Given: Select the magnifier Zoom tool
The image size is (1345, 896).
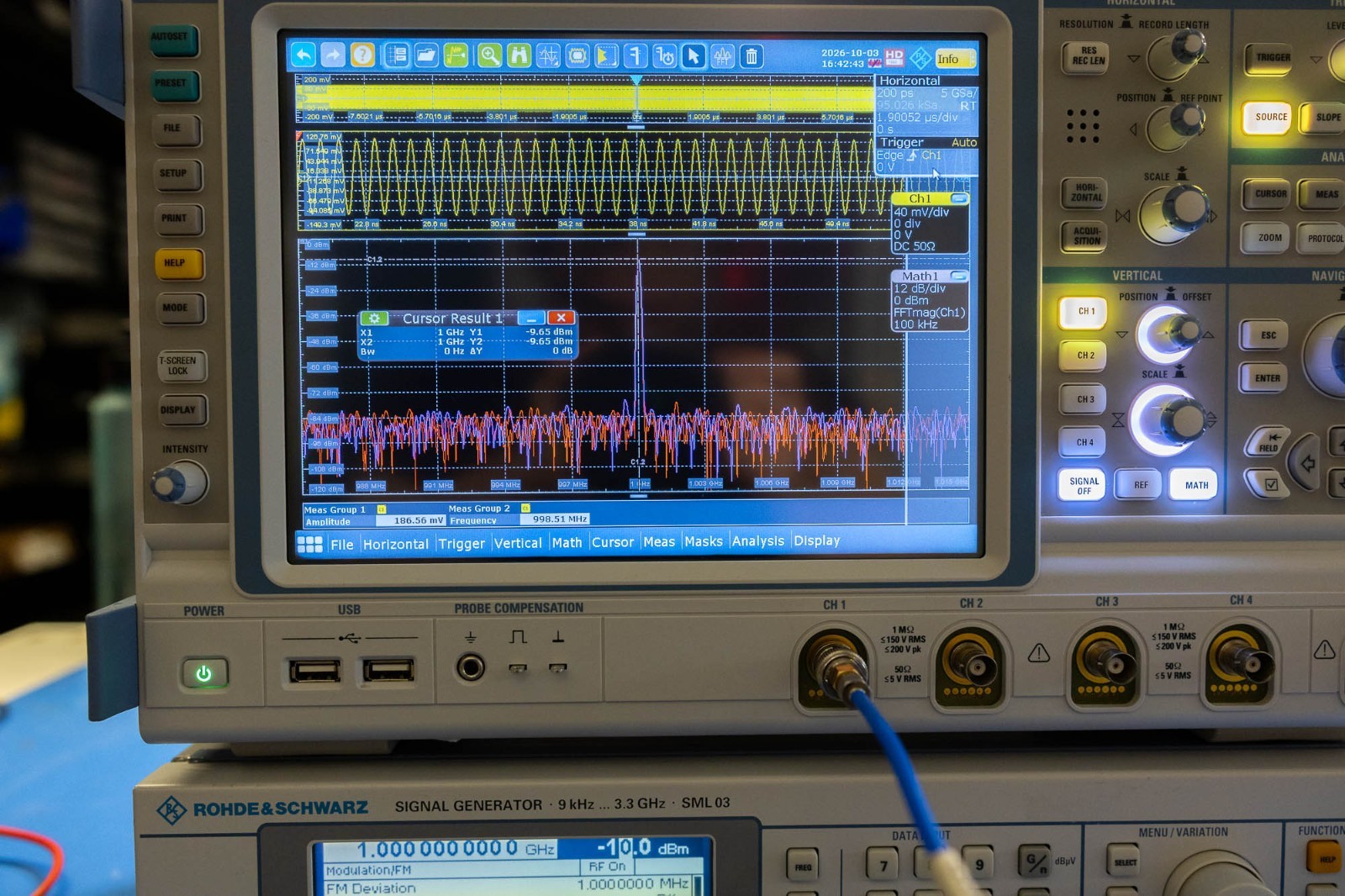Looking at the screenshot, I should coord(489,55).
